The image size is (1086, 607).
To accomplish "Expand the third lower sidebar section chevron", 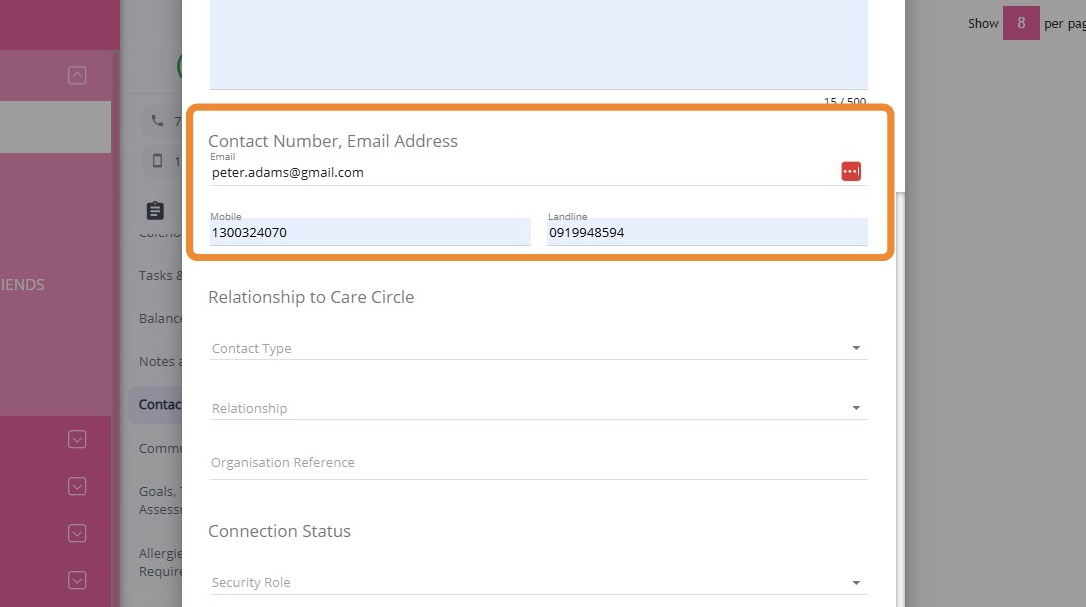I will 77,533.
